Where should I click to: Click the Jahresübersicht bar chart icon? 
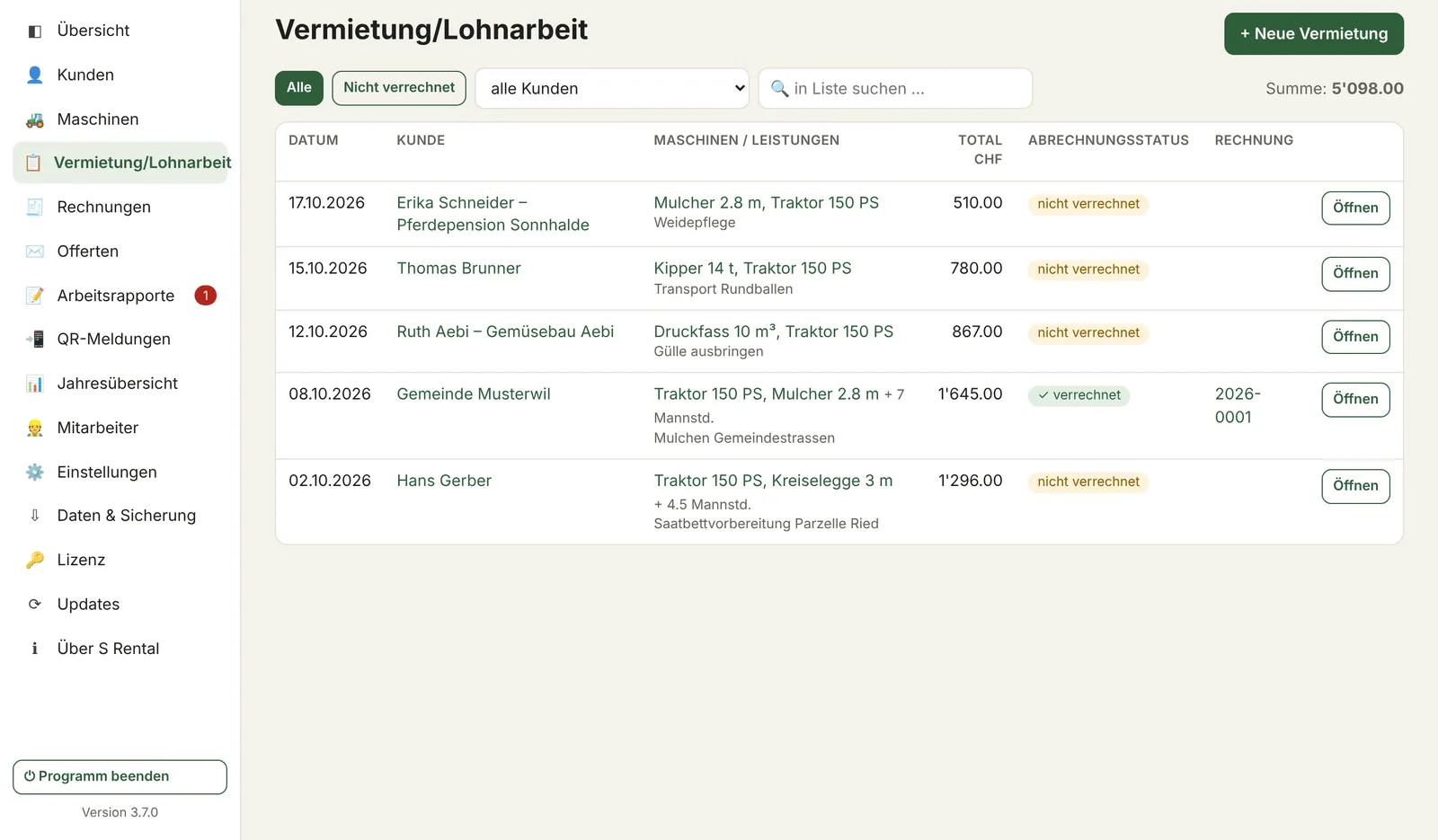[35, 384]
